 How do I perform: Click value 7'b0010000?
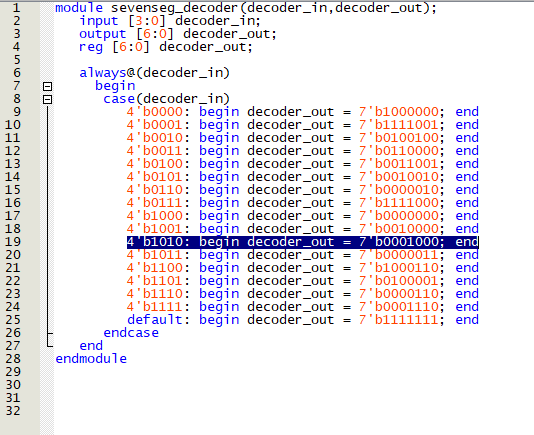(x=399, y=229)
